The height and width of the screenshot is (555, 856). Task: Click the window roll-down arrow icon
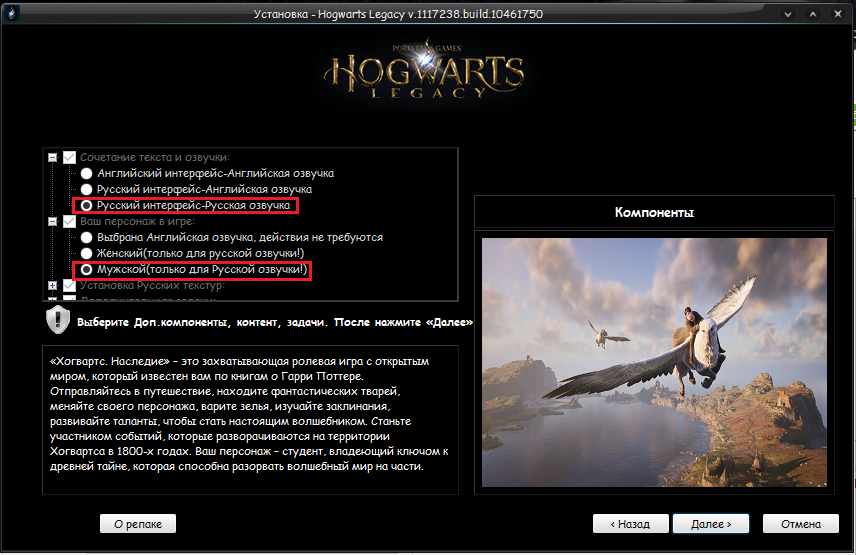pos(787,14)
